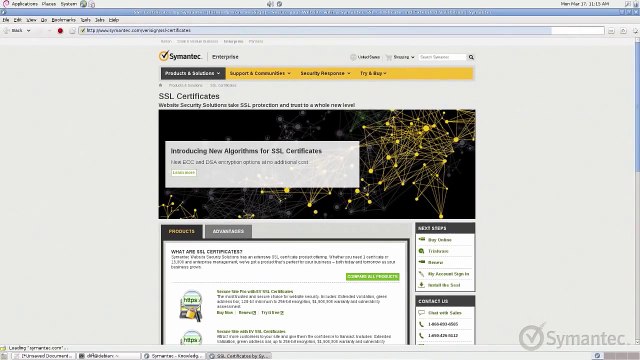Open the Secure Site Pro with EV SSL Certificates link

tap(255, 291)
